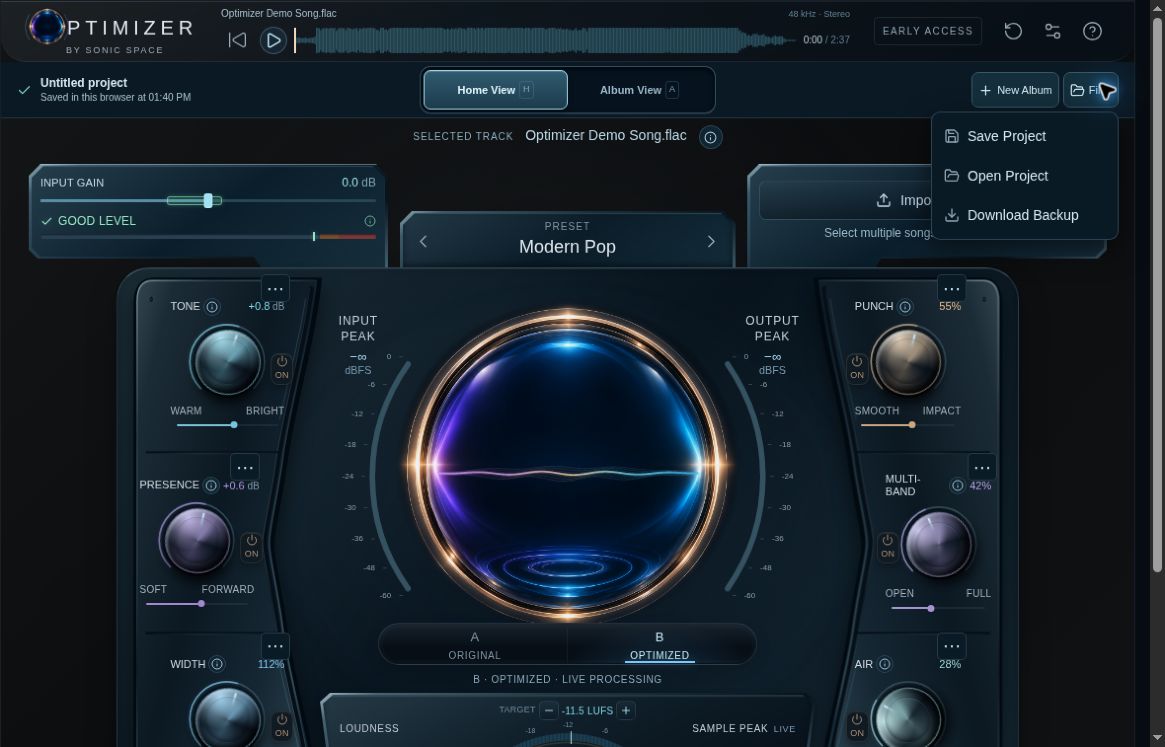Click the Input Gain slider handle
The width and height of the screenshot is (1165, 747).
(x=208, y=201)
